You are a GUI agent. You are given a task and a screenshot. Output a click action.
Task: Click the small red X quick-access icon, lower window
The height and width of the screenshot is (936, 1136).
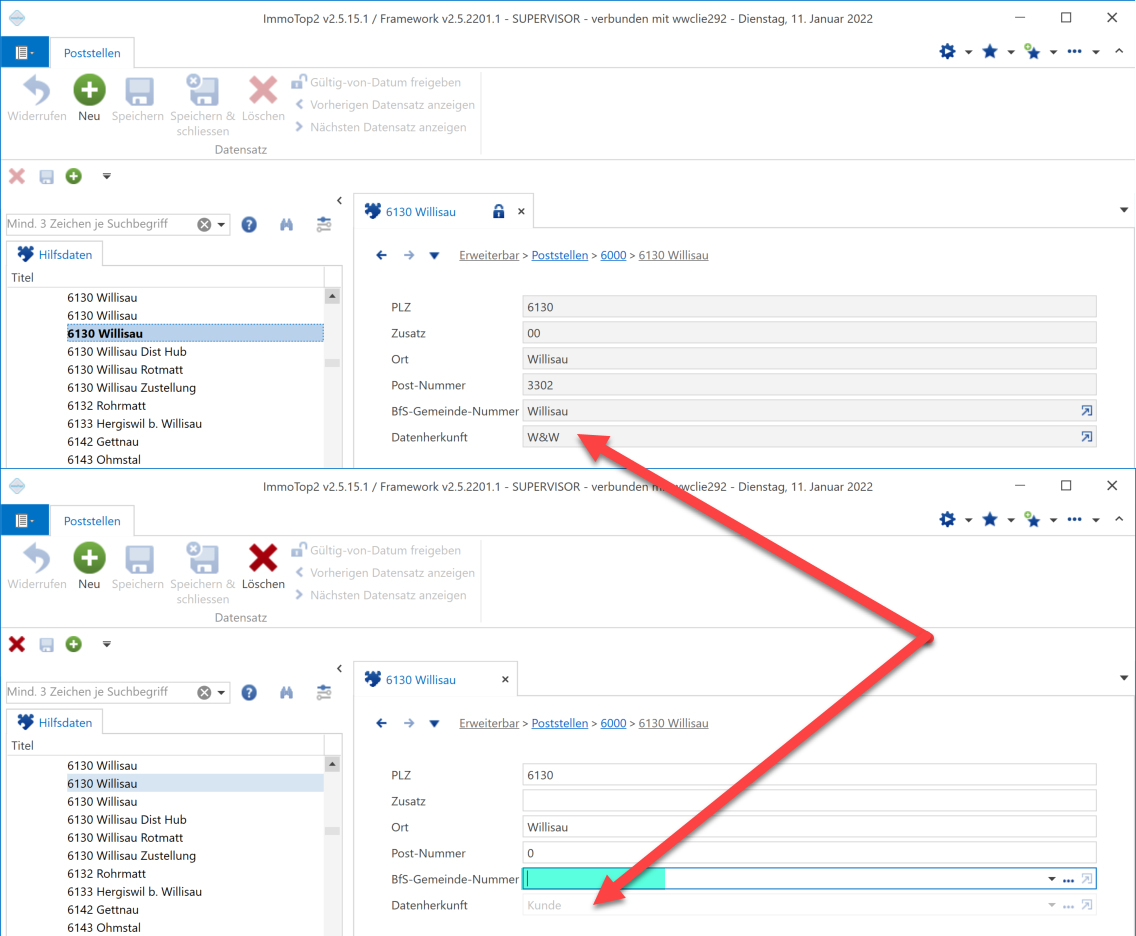17,644
